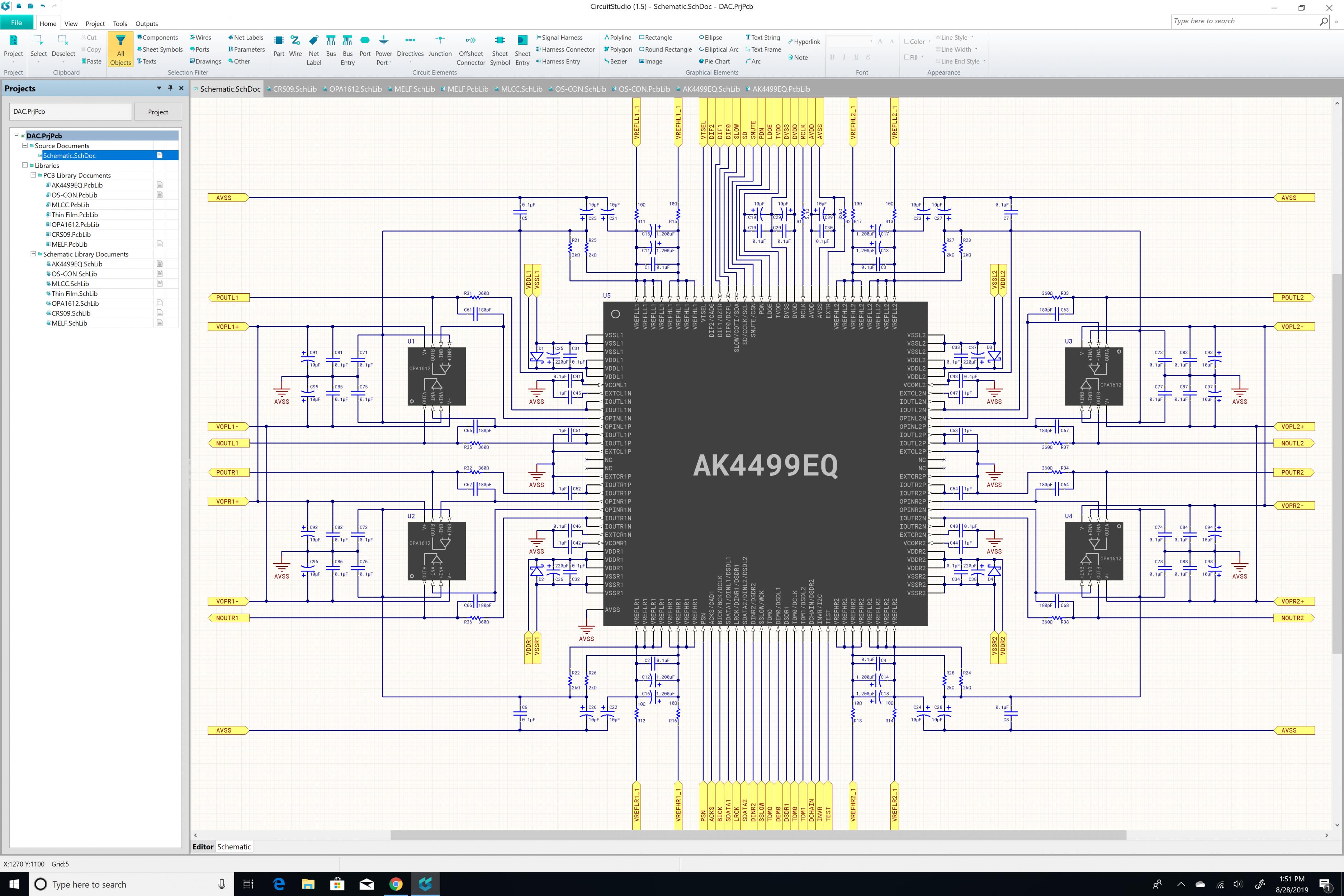The height and width of the screenshot is (896, 1344).
Task: Open the Line Width dropdown
Action: pos(956,50)
